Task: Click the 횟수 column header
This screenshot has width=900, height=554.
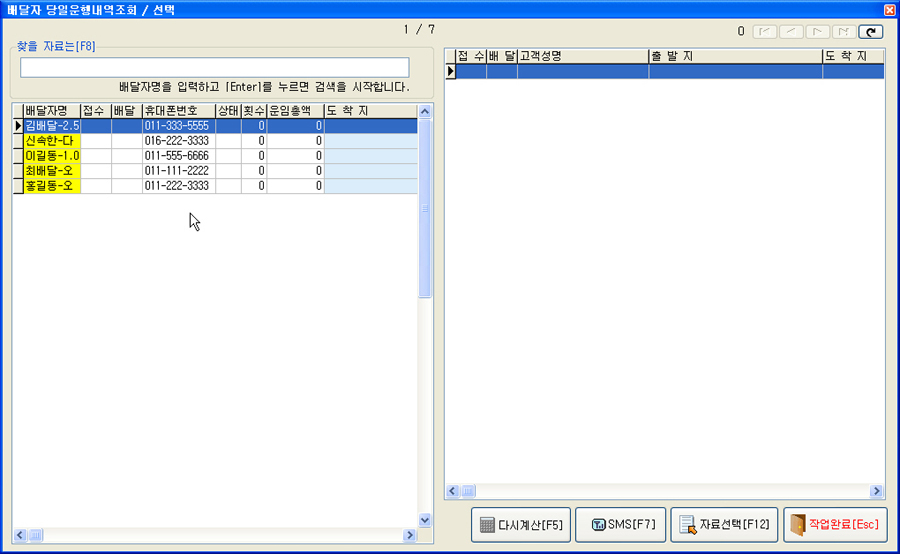Action: click(254, 111)
